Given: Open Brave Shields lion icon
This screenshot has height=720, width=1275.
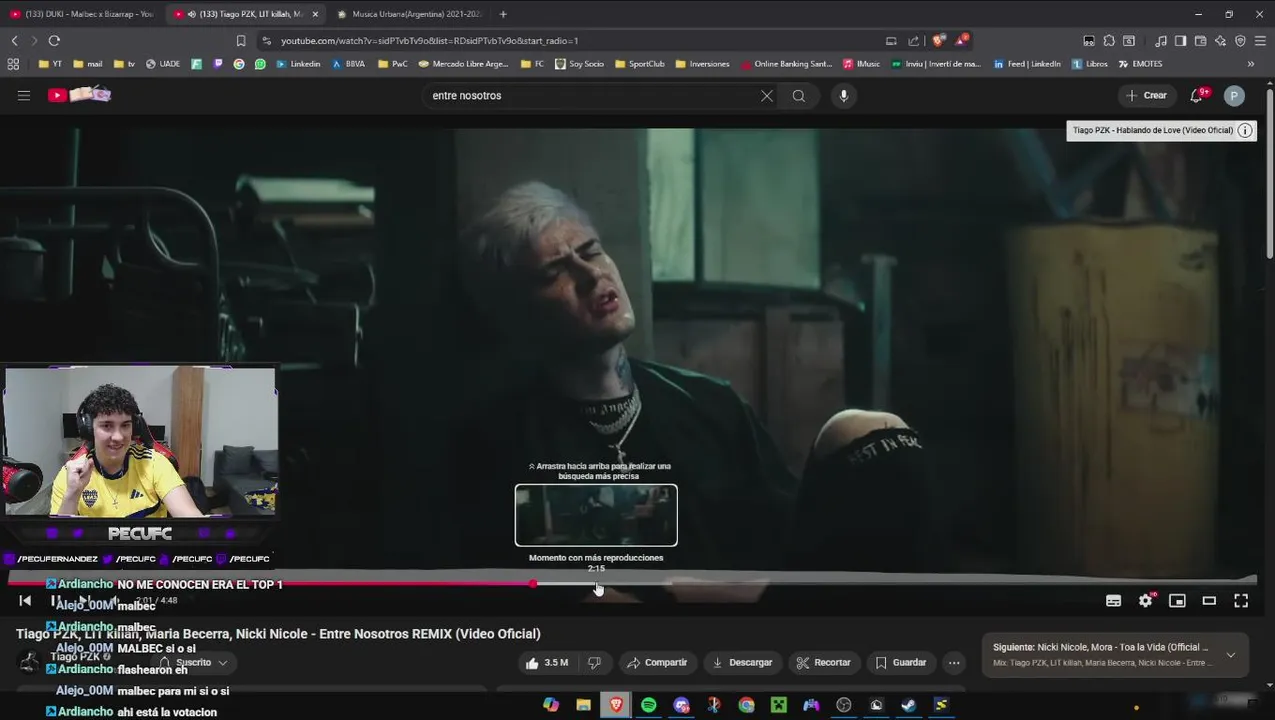Looking at the screenshot, I should (938, 41).
